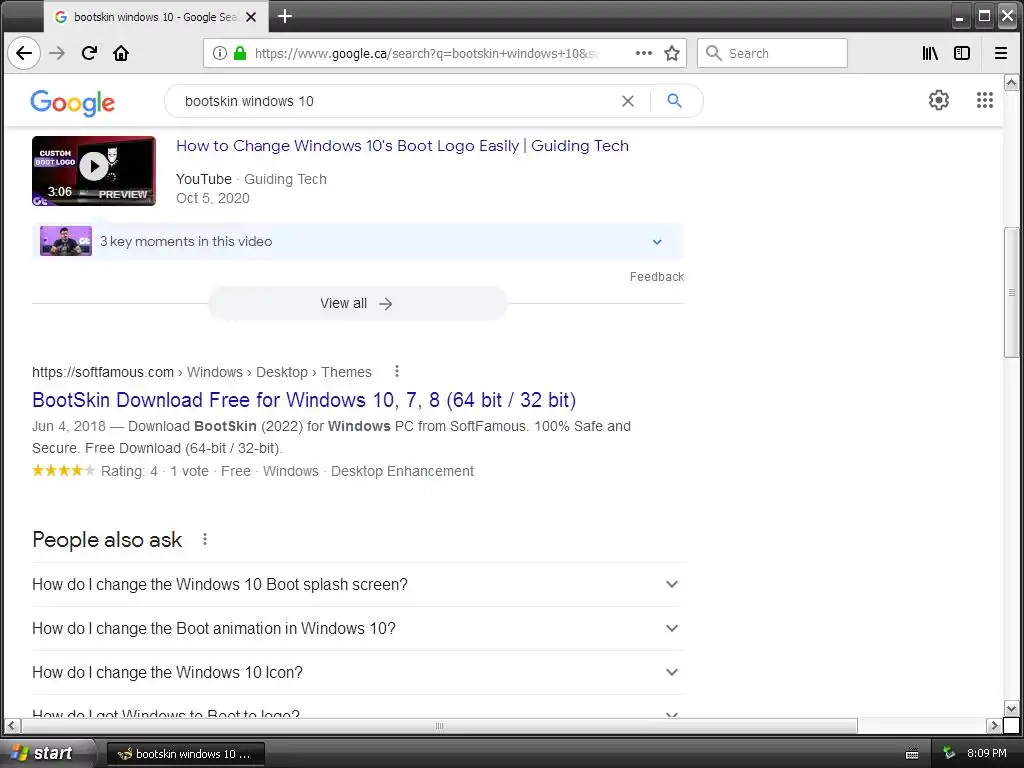The image size is (1024, 768).
Task: Click the green network tray icon
Action: (x=950, y=754)
